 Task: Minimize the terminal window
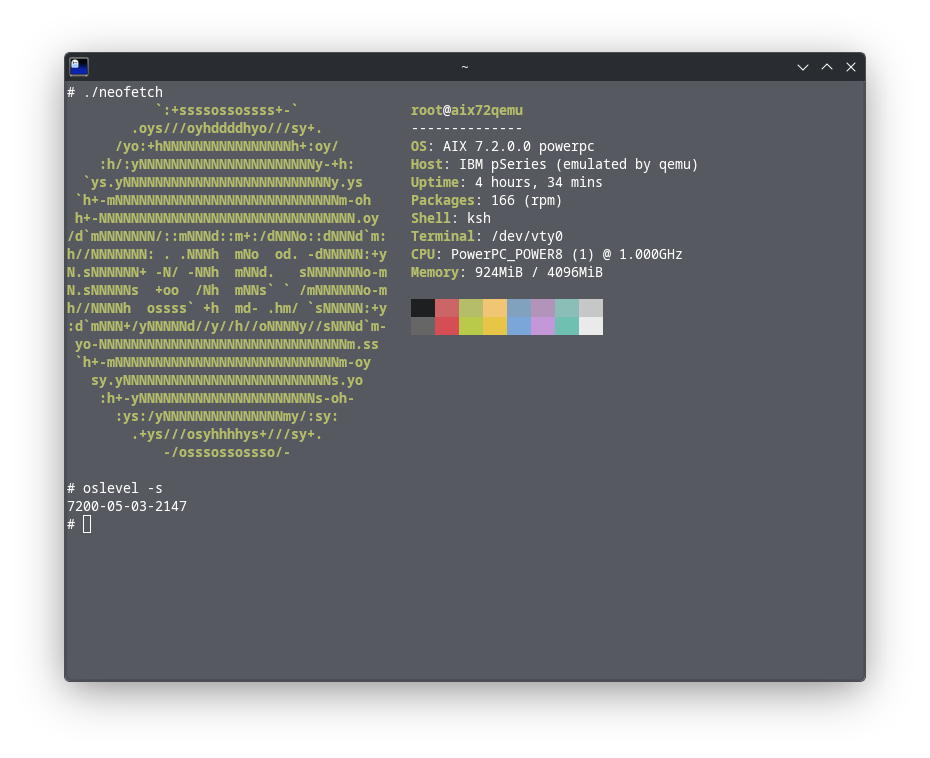click(x=802, y=67)
